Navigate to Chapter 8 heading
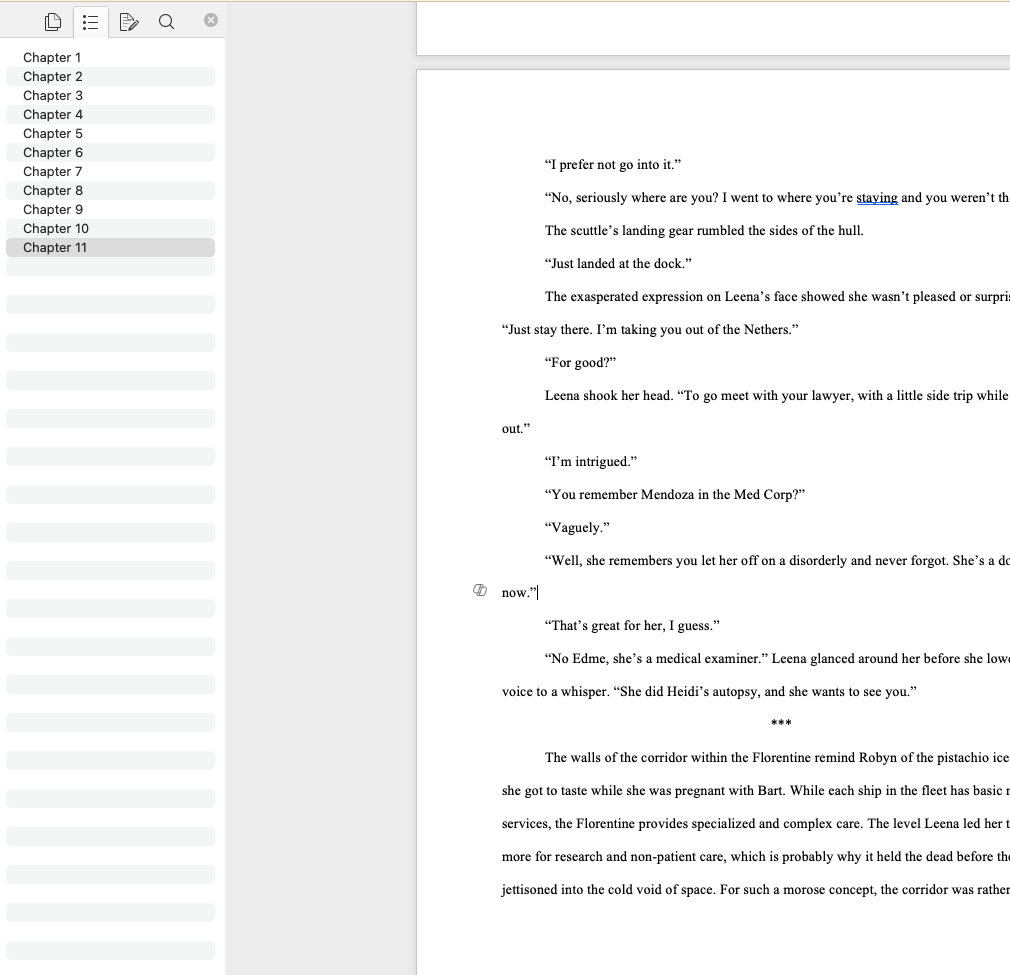Screen dimensions: 1010x975 (53, 191)
